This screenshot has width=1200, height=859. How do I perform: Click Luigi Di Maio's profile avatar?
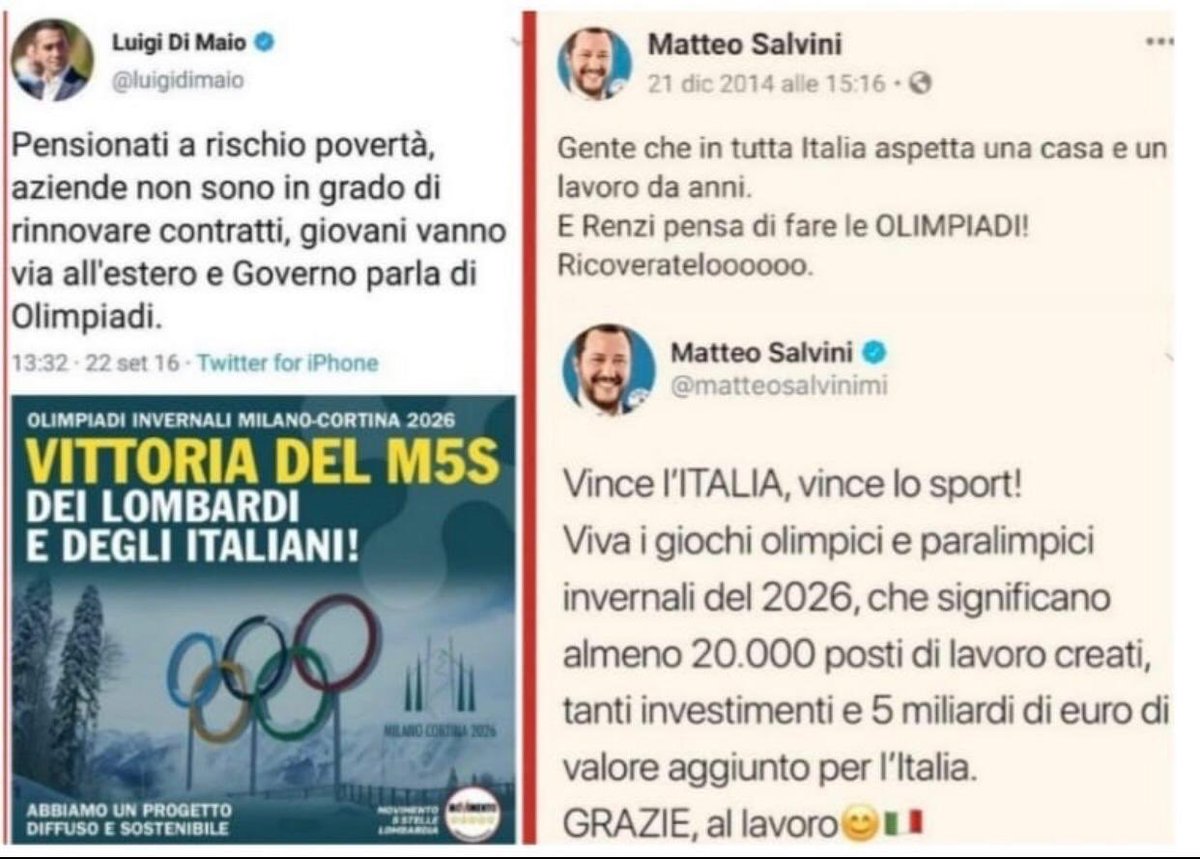tap(52, 60)
